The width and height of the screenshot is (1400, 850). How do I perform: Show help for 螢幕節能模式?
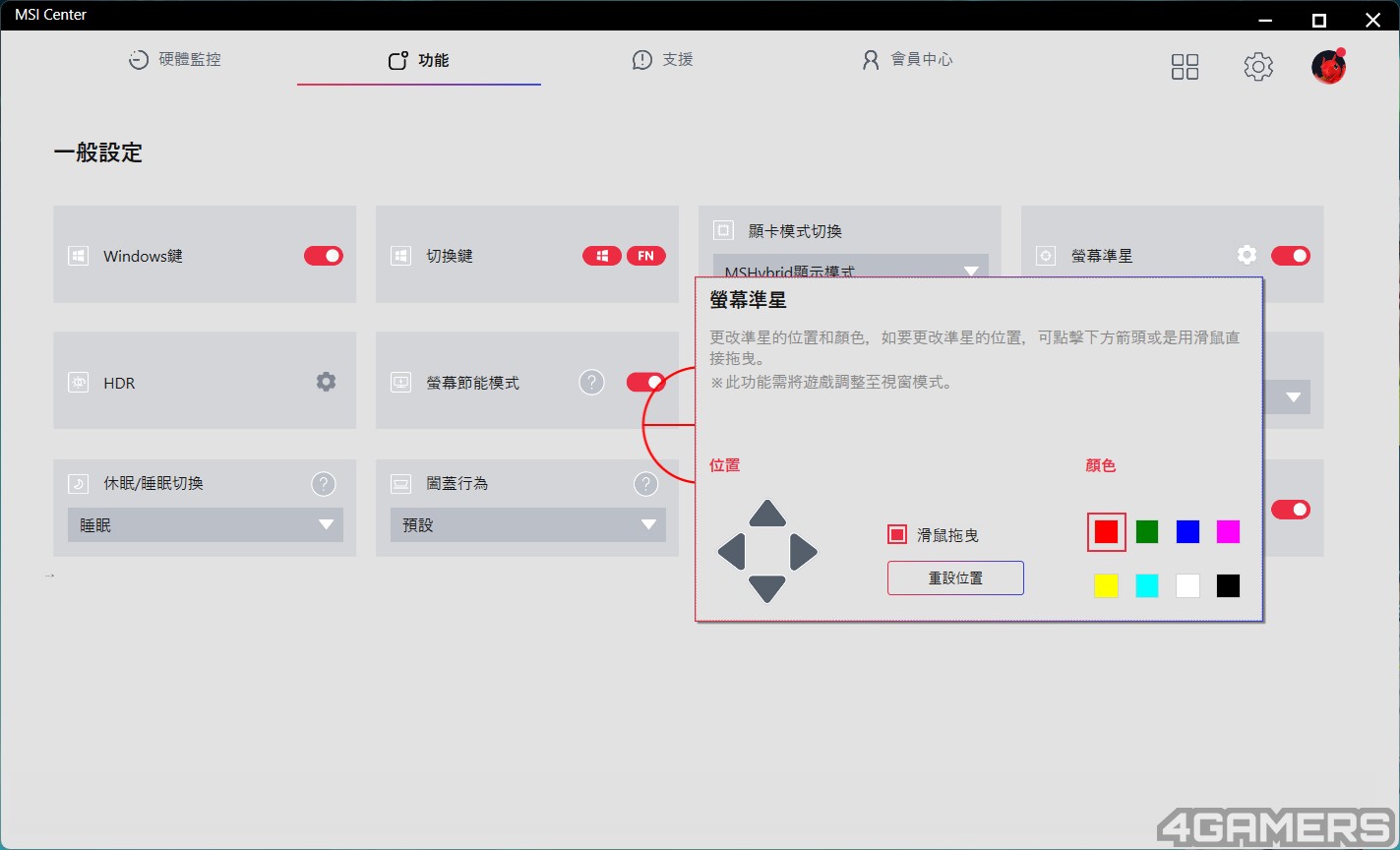(591, 382)
